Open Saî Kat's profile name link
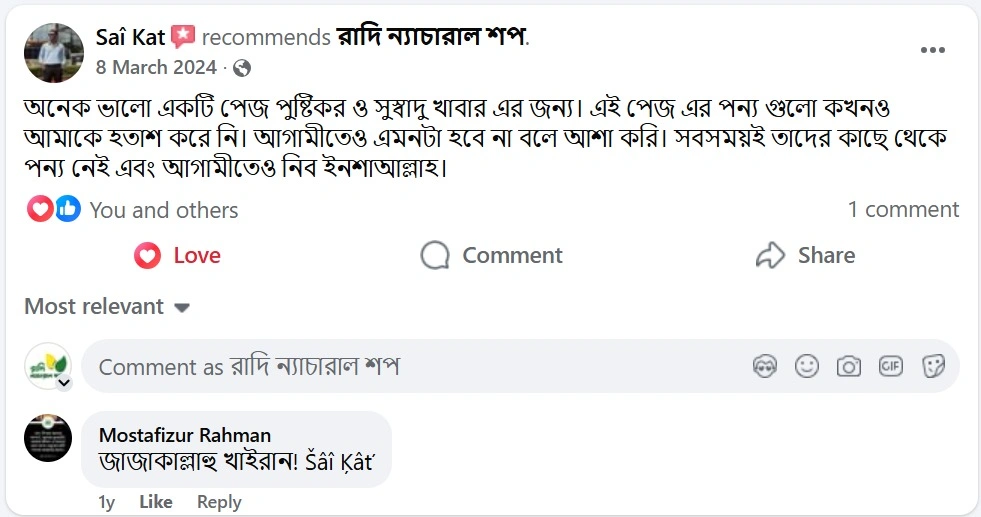Image resolution: width=981 pixels, height=517 pixels. tap(129, 37)
